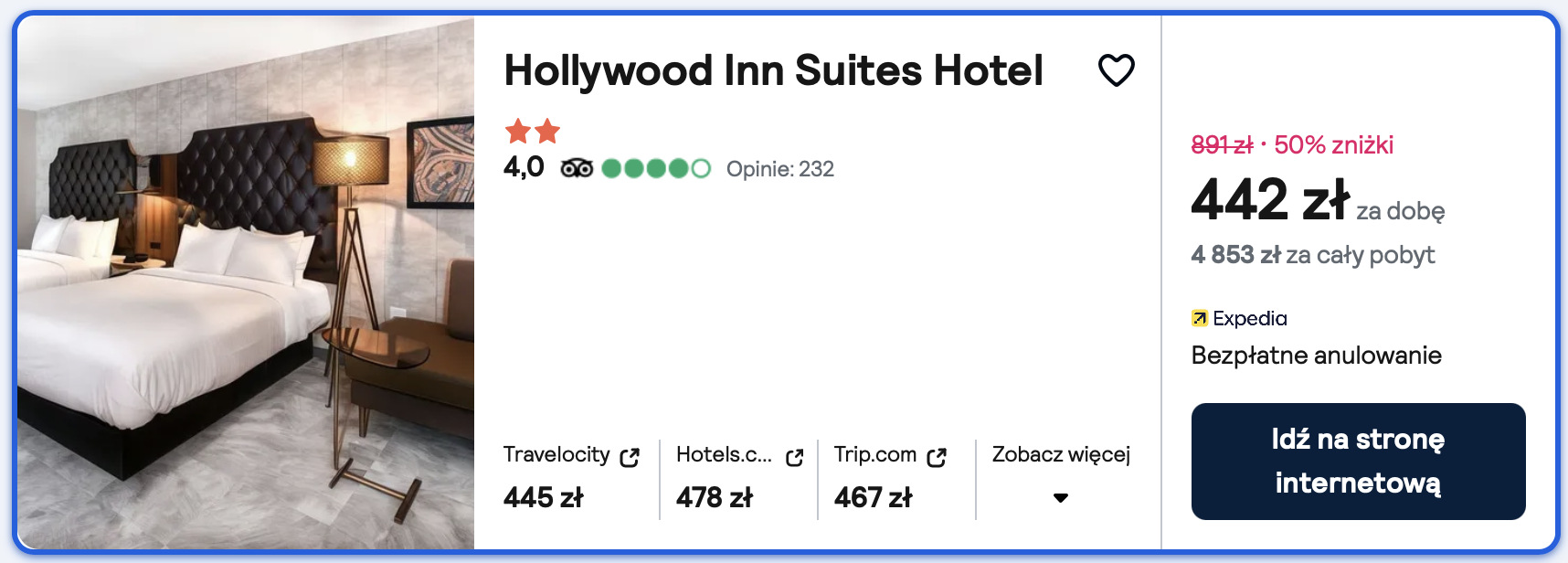This screenshot has height=563, width=1568.
Task: Select the Hotels.com 478 zł price
Action: click(x=714, y=497)
